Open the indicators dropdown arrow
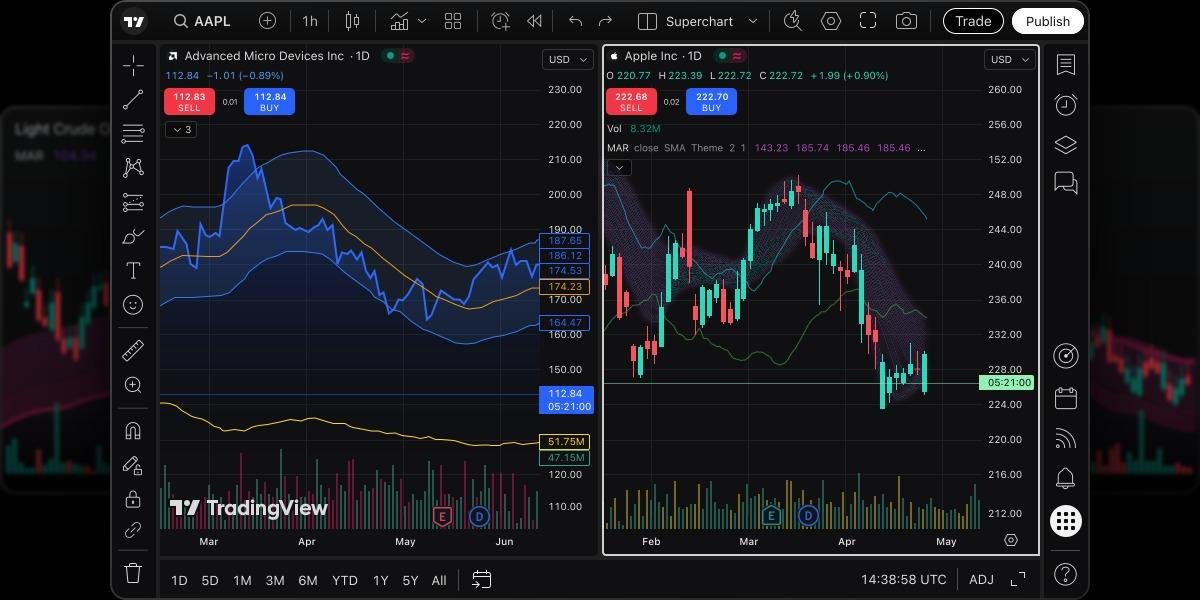Image resolution: width=1200 pixels, height=600 pixels. click(x=422, y=21)
